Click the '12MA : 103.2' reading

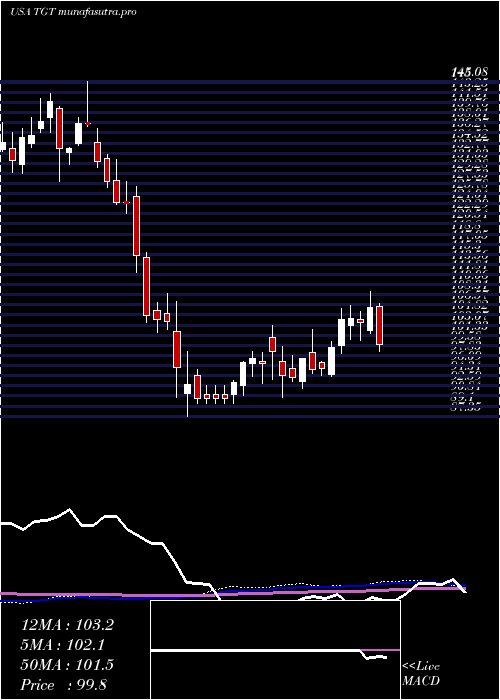(x=67, y=625)
